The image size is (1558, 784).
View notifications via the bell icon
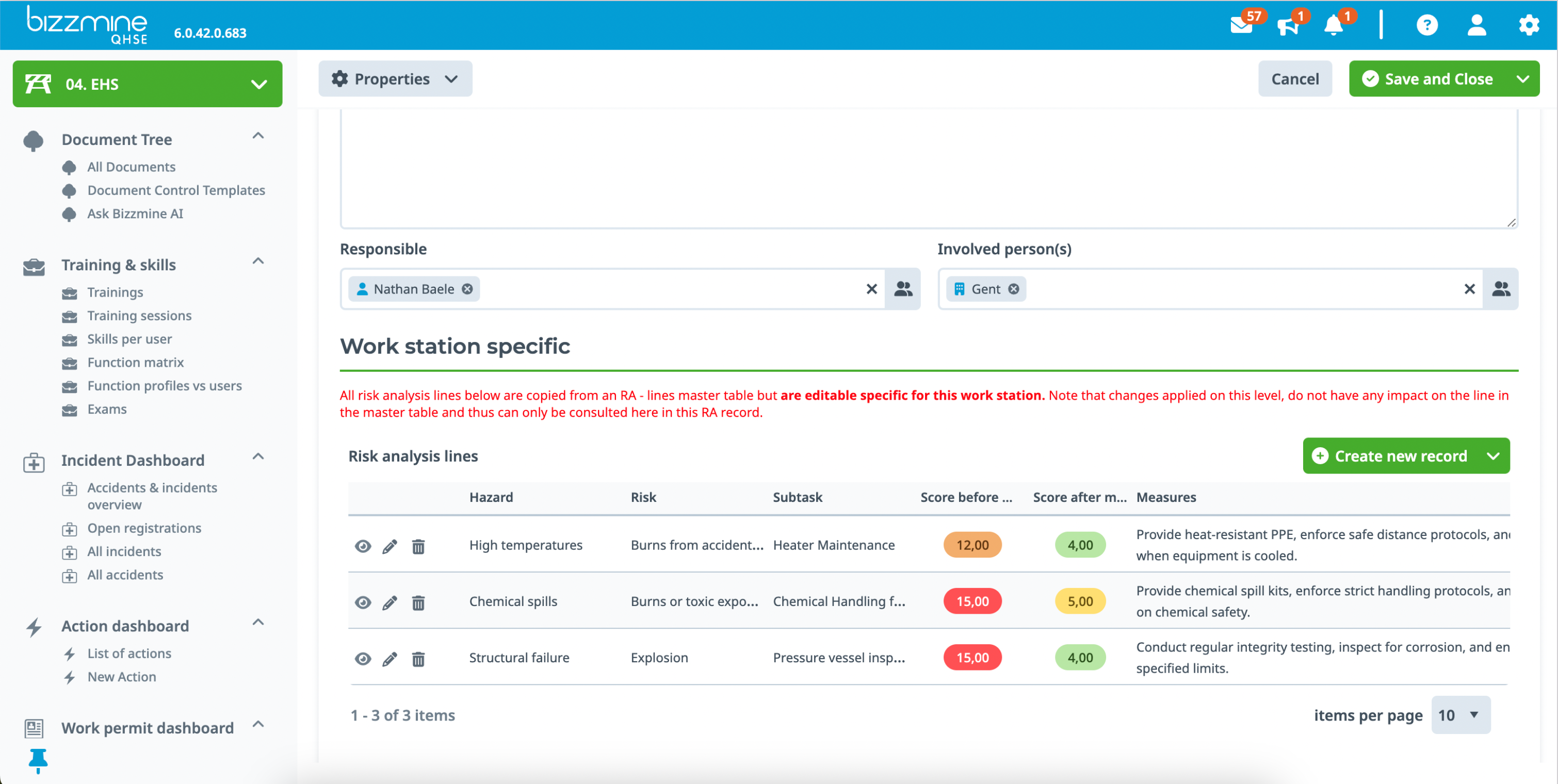1334,25
